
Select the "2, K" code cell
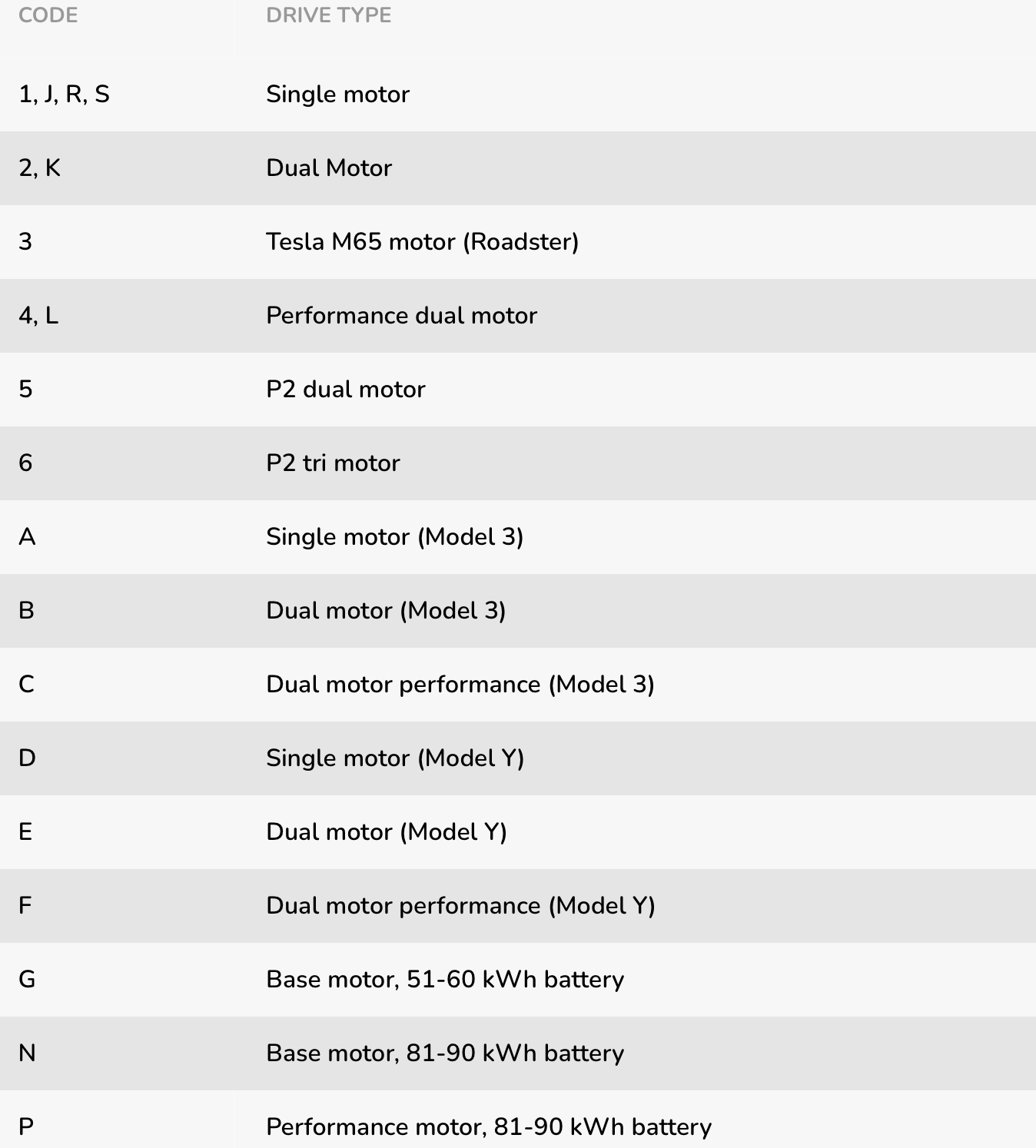coord(39,168)
